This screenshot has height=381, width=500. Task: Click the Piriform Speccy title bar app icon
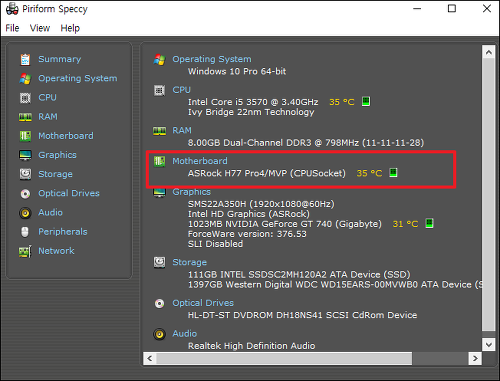12,9
